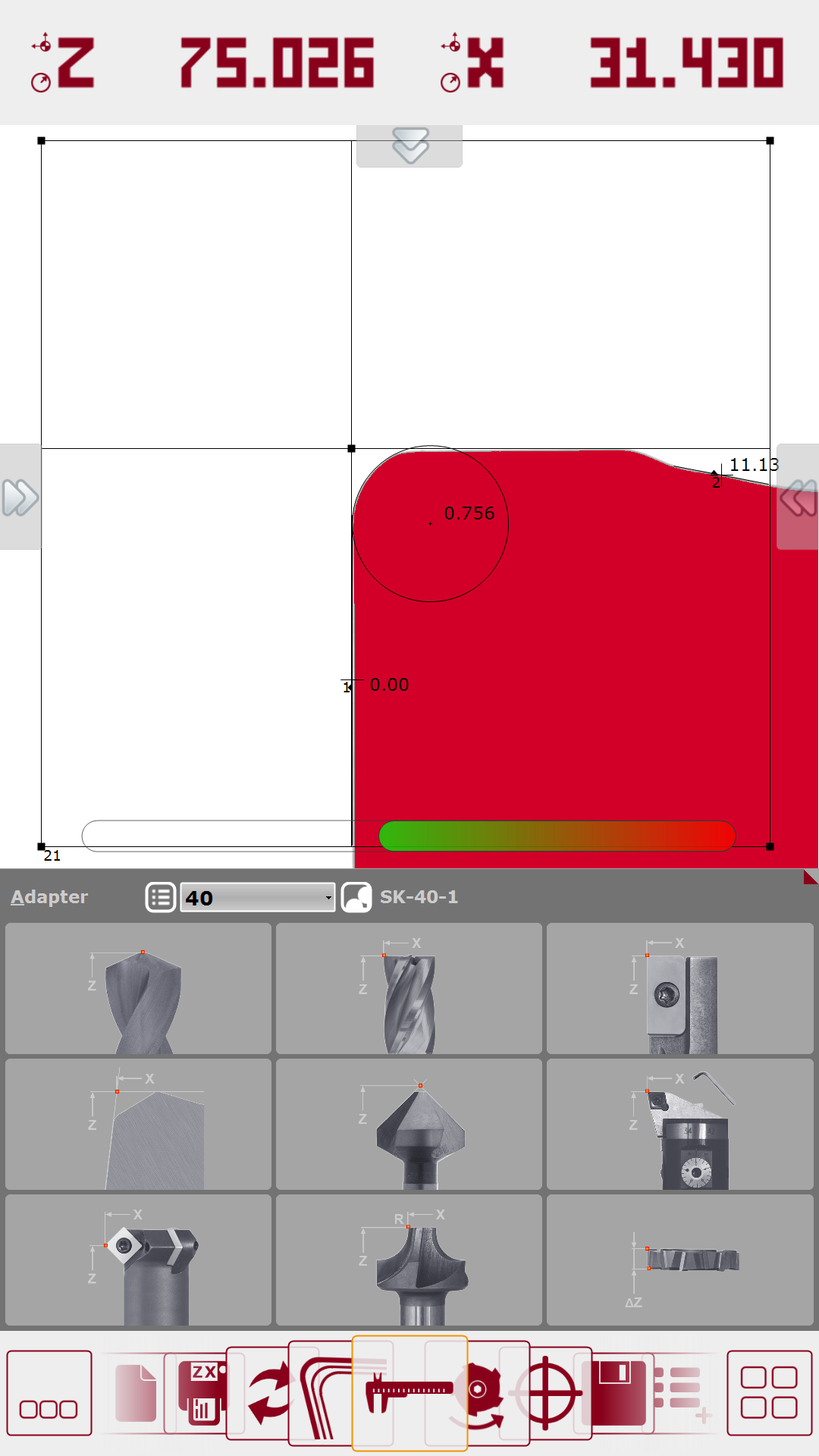Select the boring head tool type
The height and width of the screenshot is (1456, 819).
(x=679, y=1124)
